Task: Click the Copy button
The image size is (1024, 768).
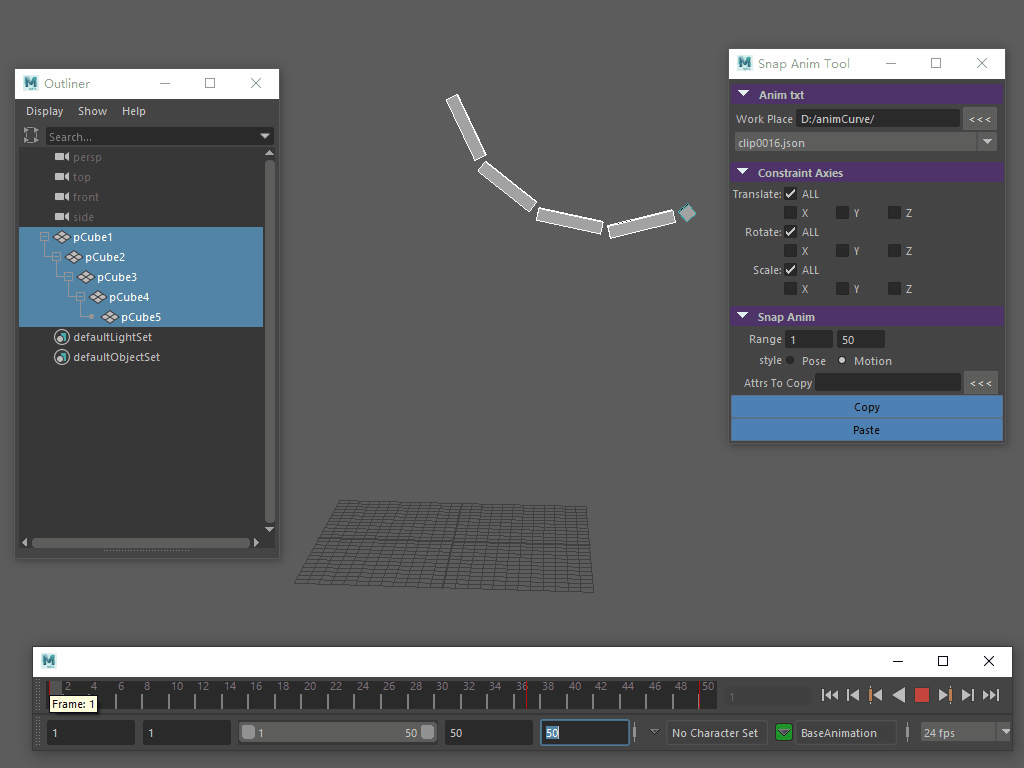Action: pyautogui.click(x=866, y=407)
